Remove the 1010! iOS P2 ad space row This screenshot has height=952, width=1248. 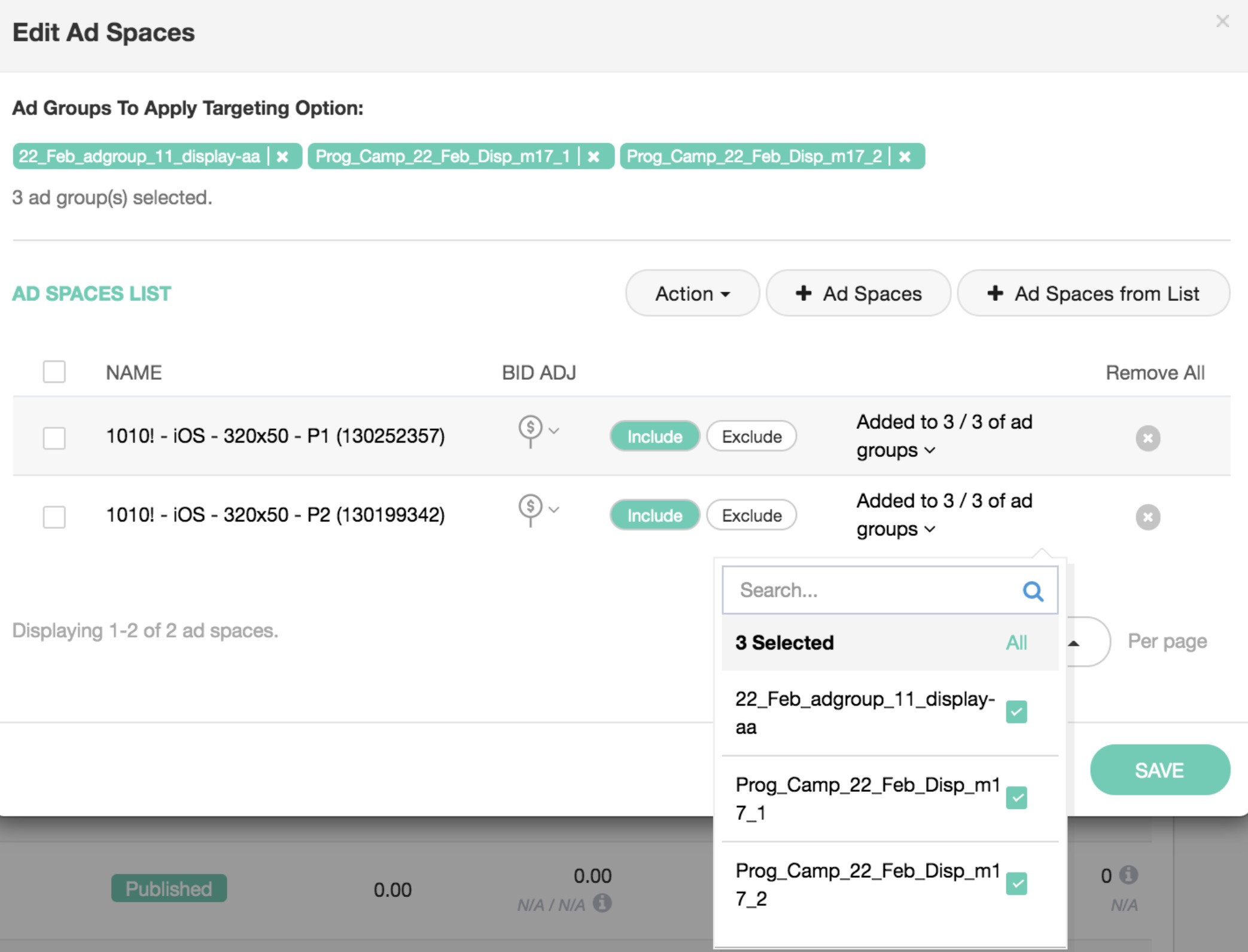point(1147,517)
